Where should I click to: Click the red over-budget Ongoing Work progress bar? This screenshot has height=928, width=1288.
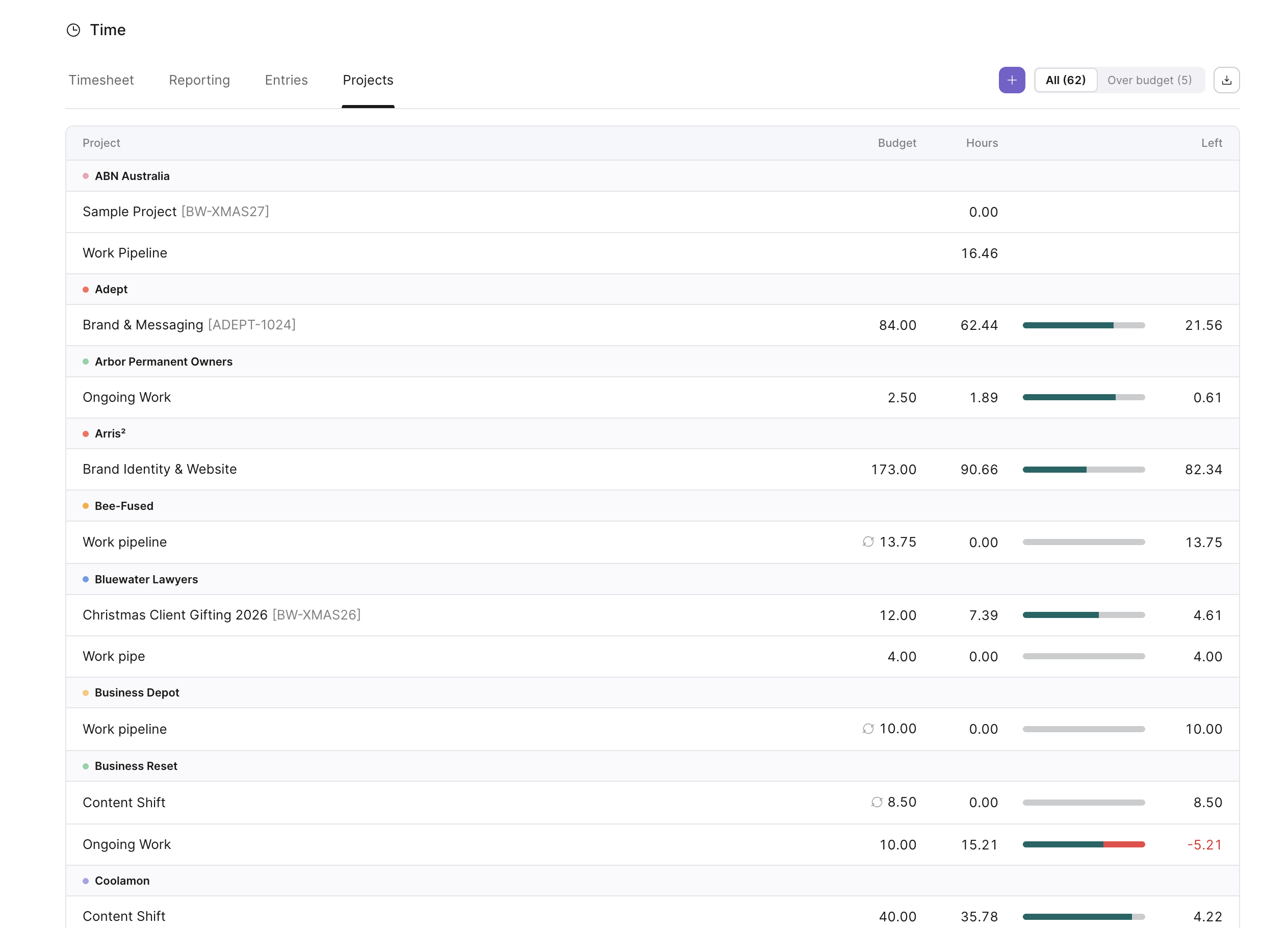pos(1084,844)
